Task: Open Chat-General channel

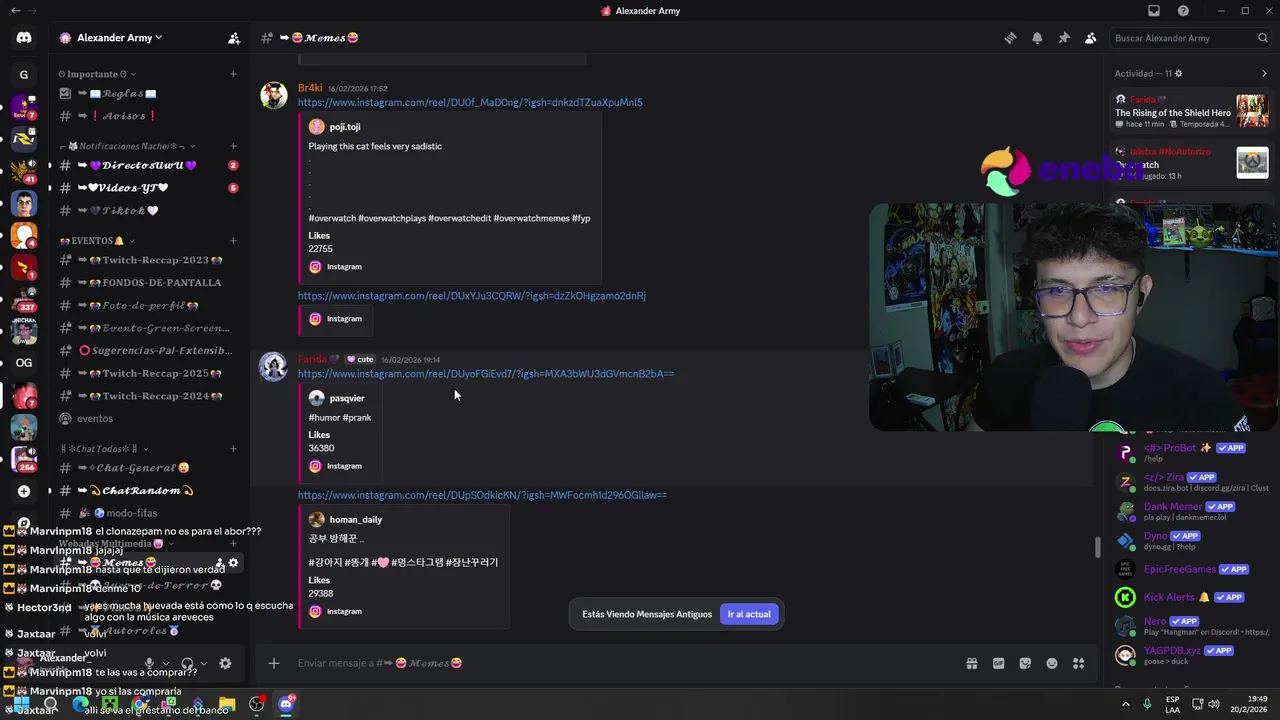Action: tap(148, 468)
